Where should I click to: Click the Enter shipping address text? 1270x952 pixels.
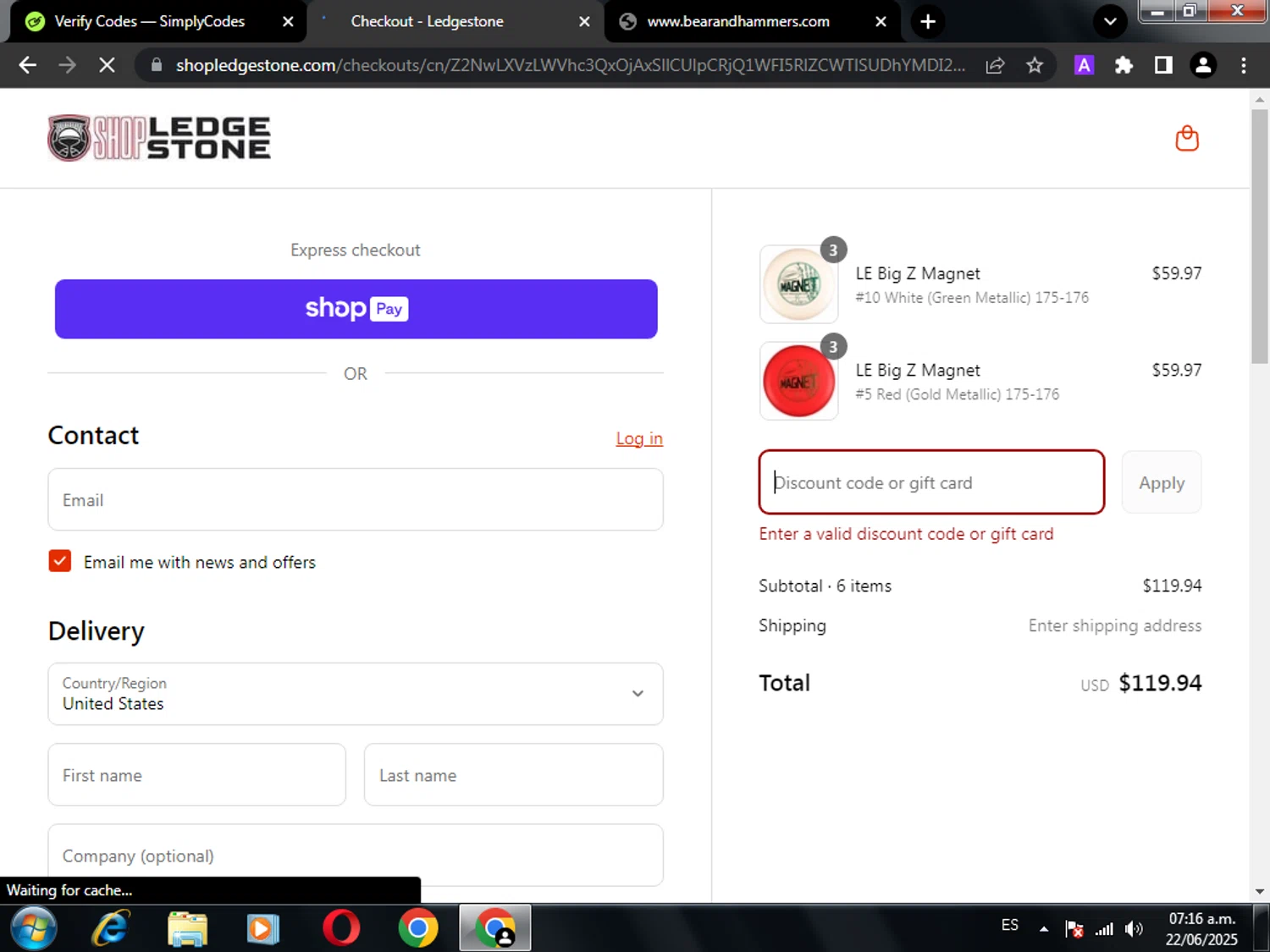[1115, 625]
